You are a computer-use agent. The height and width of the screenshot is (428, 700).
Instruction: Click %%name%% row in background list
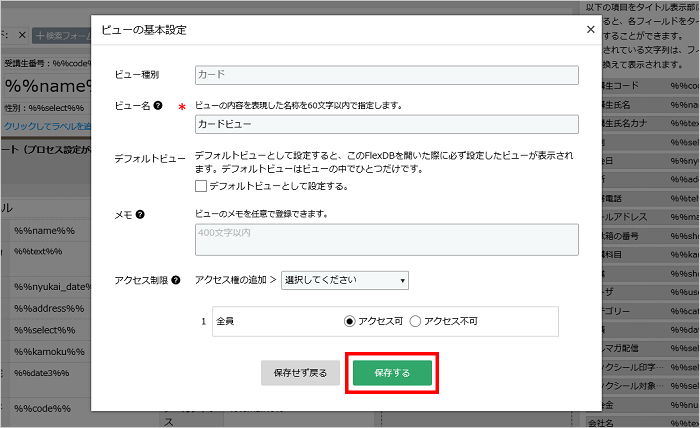pyautogui.click(x=45, y=231)
